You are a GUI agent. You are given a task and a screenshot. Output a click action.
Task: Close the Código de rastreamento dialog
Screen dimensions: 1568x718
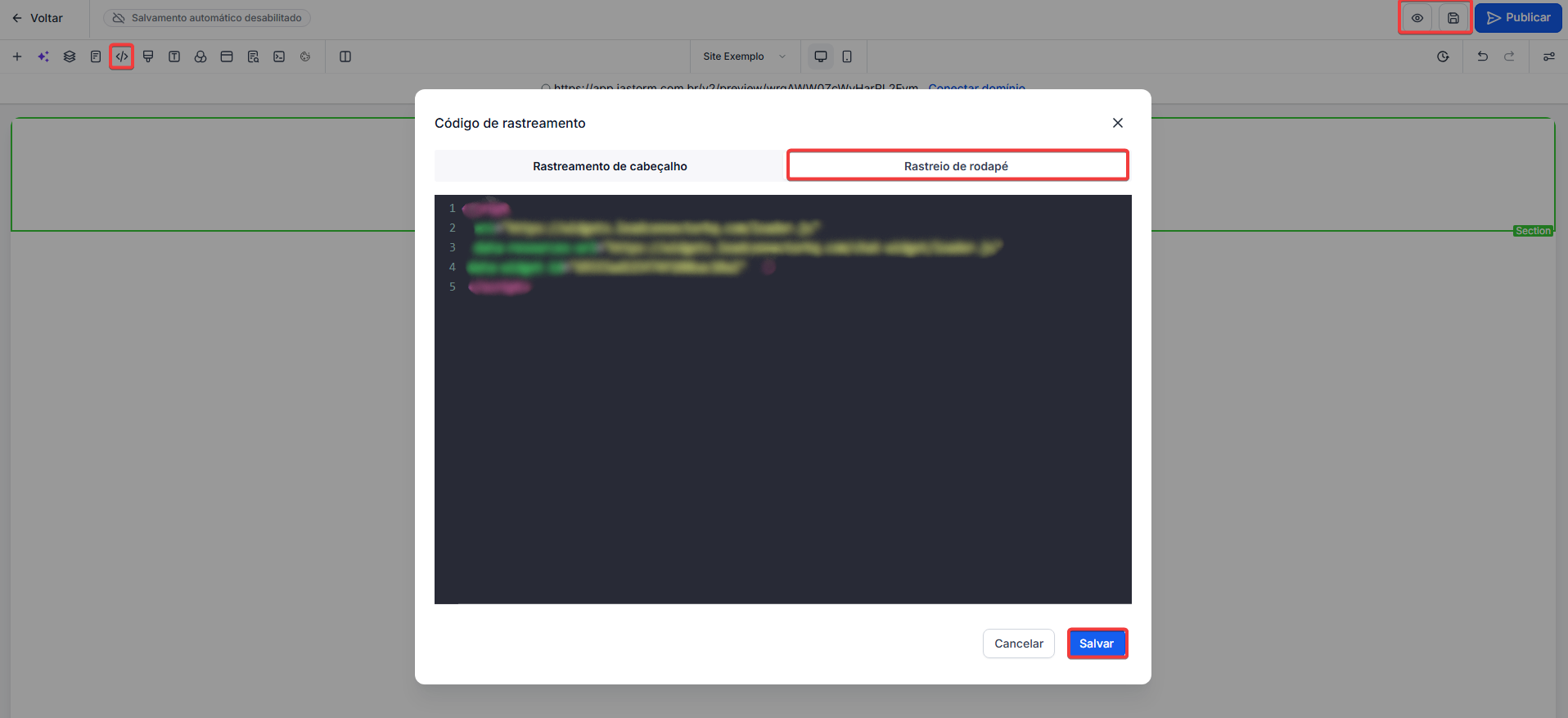[x=1118, y=123]
